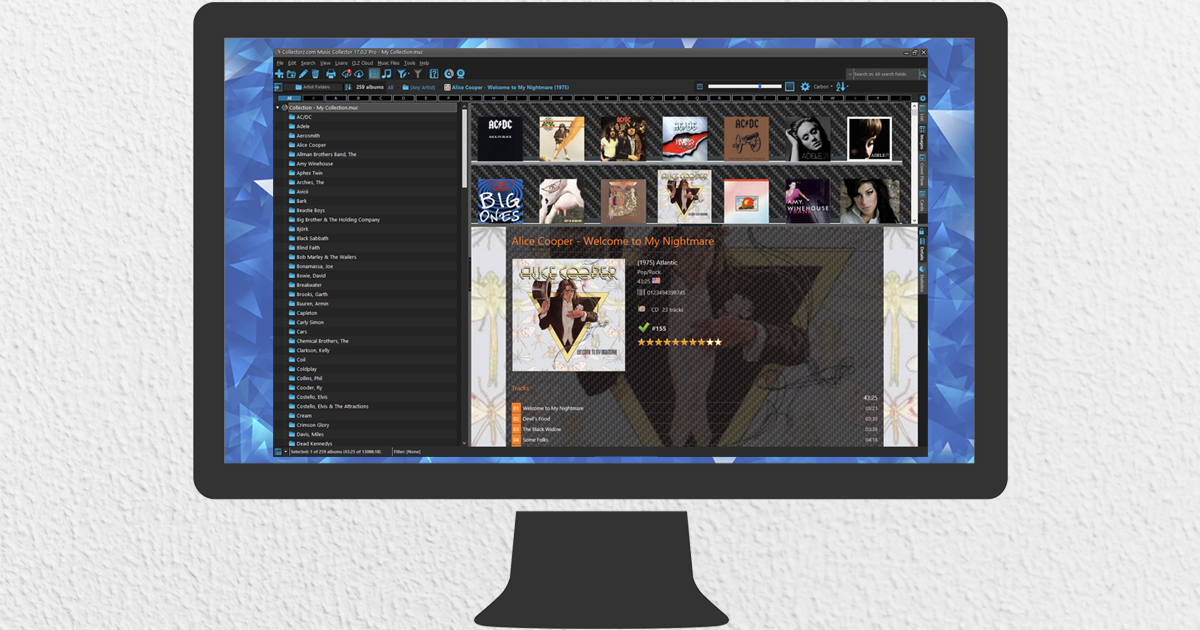
Task: Click the alphabetical sort button
Action: pyautogui.click(x=841, y=86)
